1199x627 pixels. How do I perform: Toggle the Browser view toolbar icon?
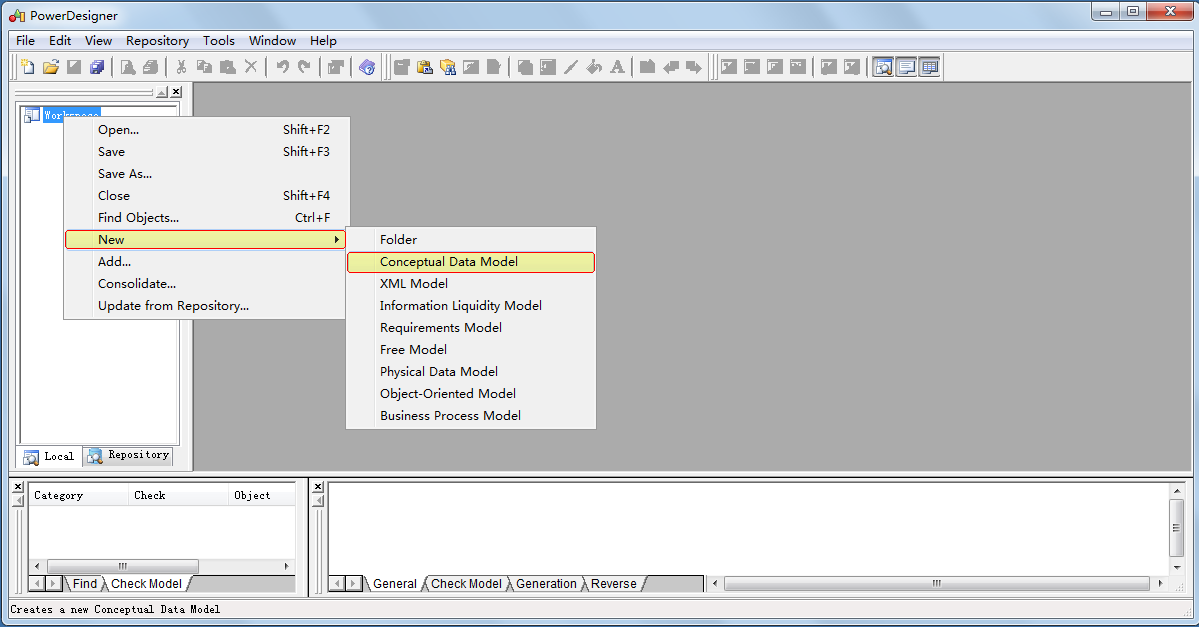tap(883, 67)
